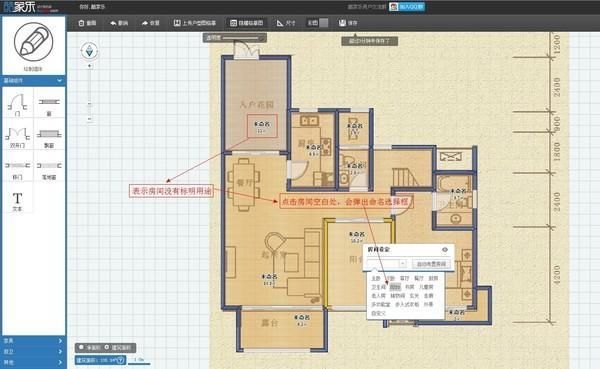Select the T text tool

click(x=18, y=201)
